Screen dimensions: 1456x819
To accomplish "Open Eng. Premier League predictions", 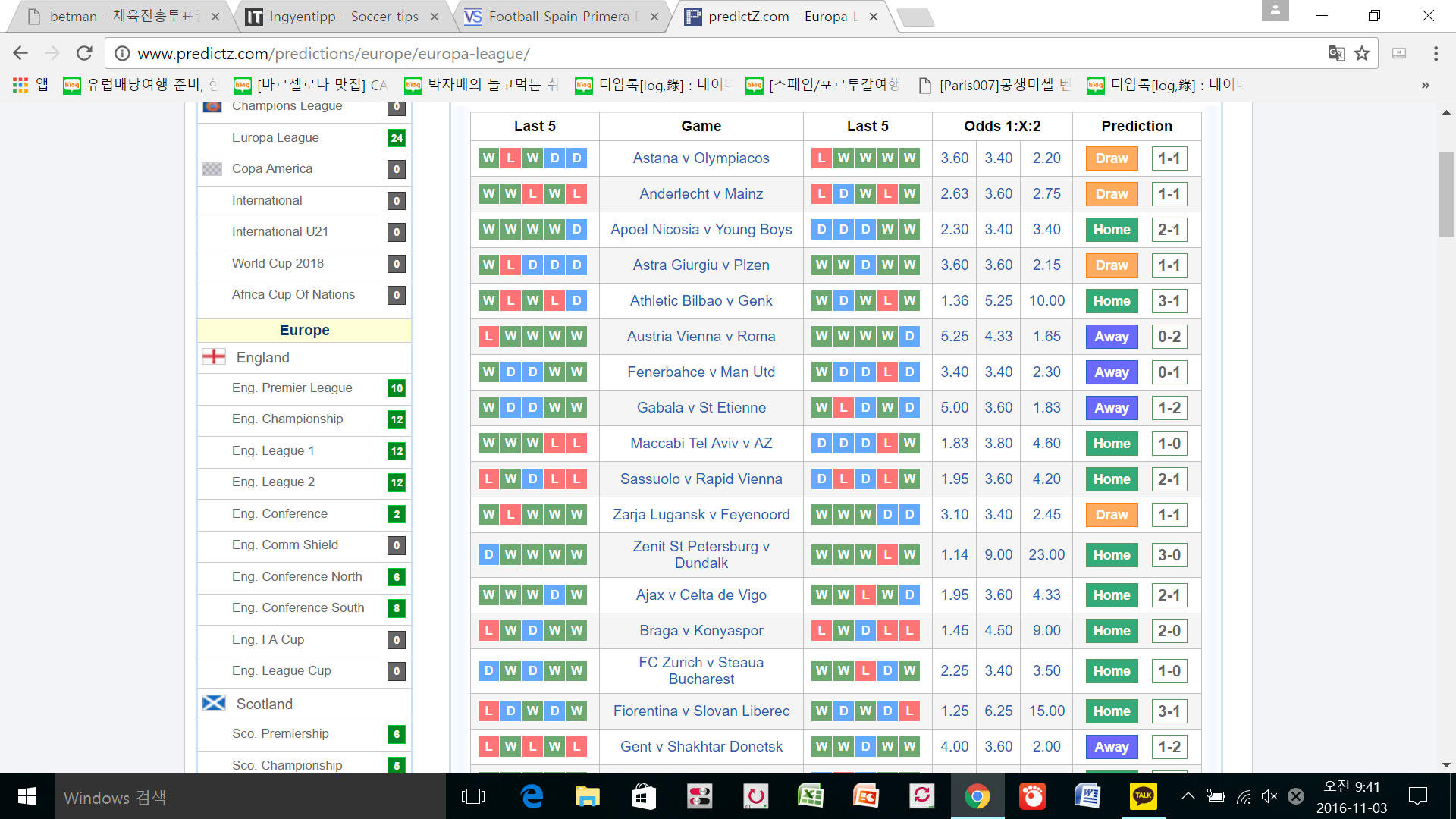I will (x=292, y=388).
